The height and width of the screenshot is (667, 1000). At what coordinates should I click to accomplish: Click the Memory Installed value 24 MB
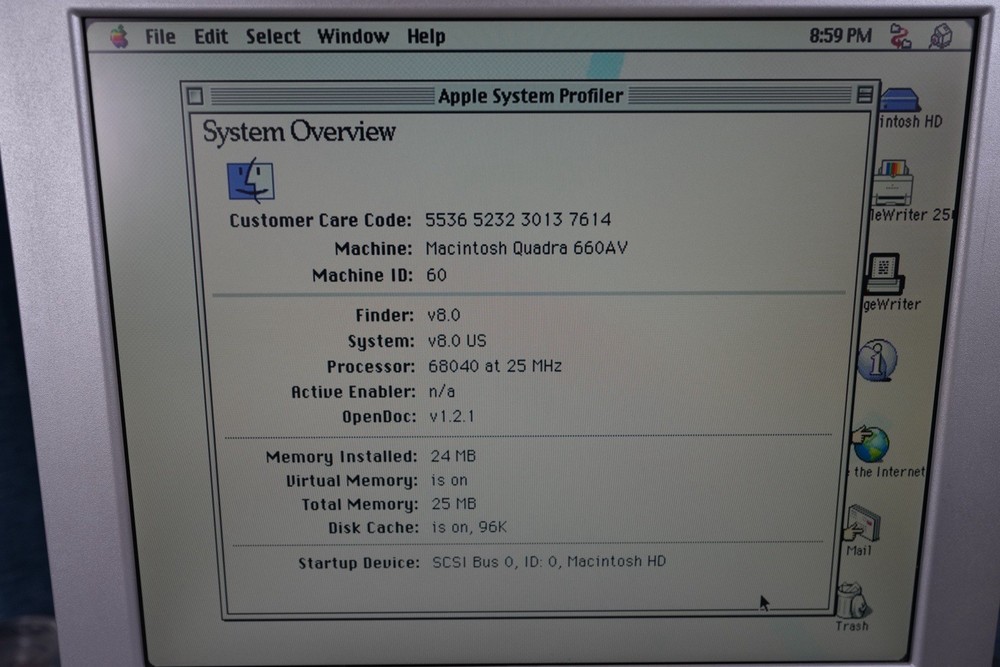(453, 456)
